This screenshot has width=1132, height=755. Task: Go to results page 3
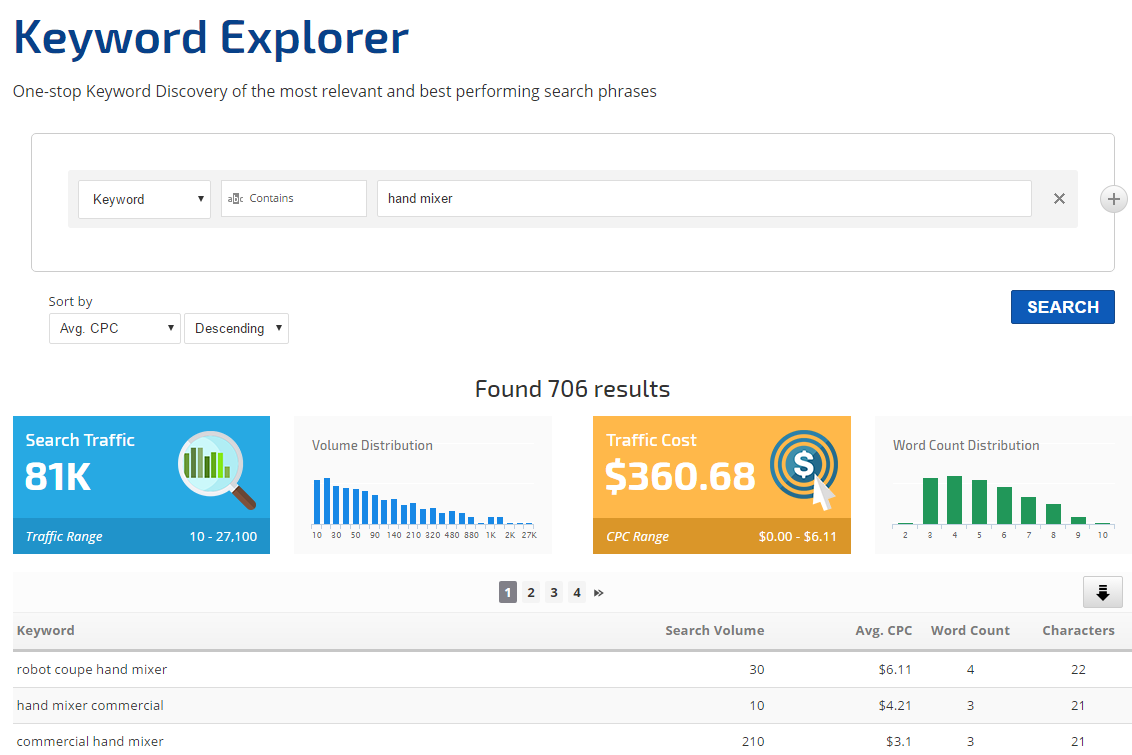coord(554,593)
